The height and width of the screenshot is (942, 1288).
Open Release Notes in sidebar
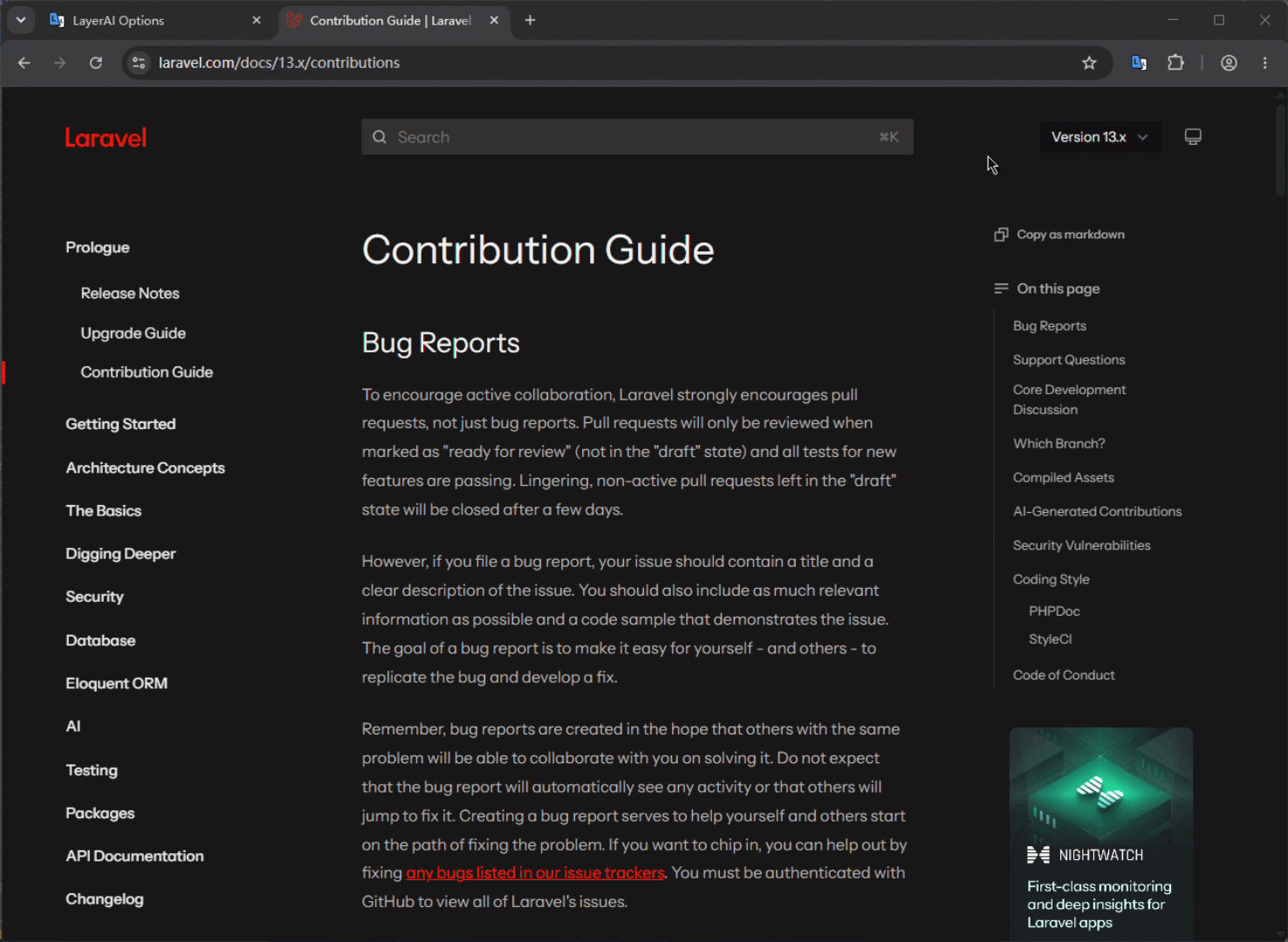pyautogui.click(x=130, y=294)
